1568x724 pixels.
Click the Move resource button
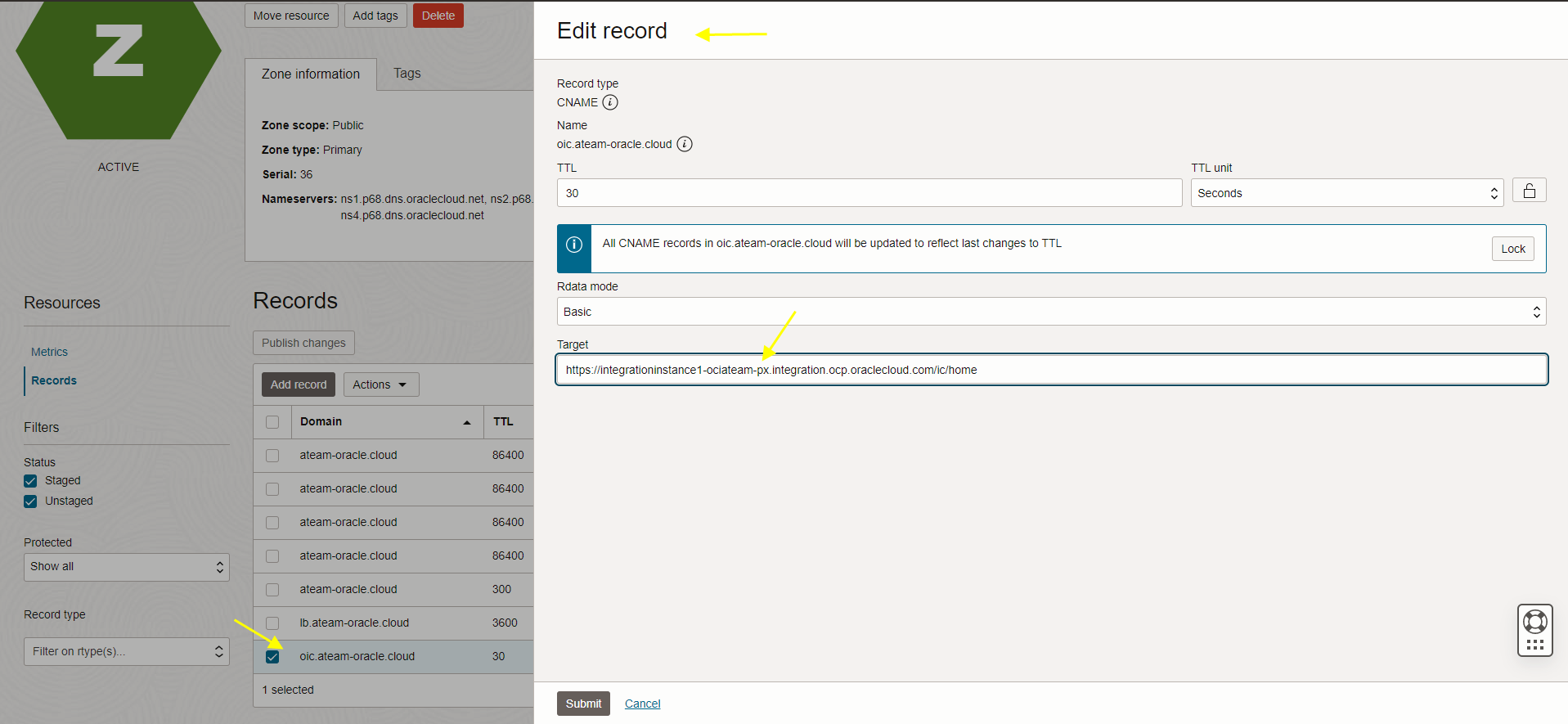291,16
